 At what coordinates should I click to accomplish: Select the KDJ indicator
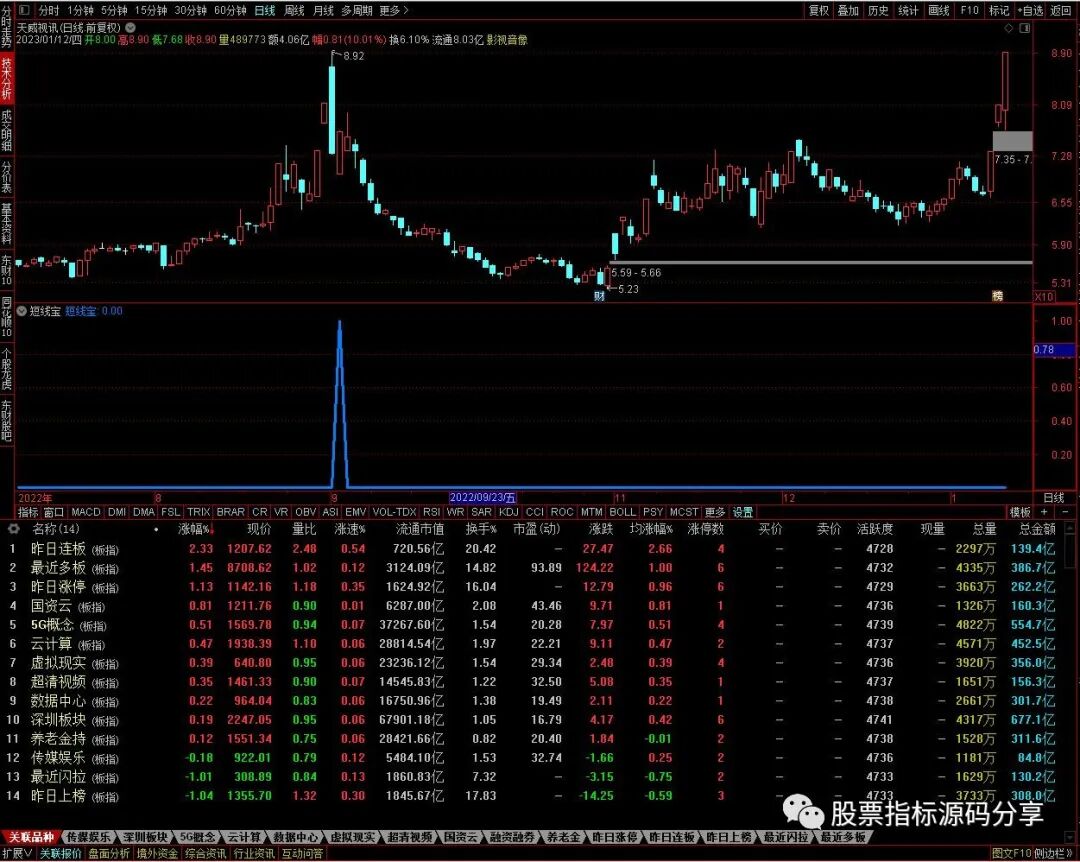[508, 512]
